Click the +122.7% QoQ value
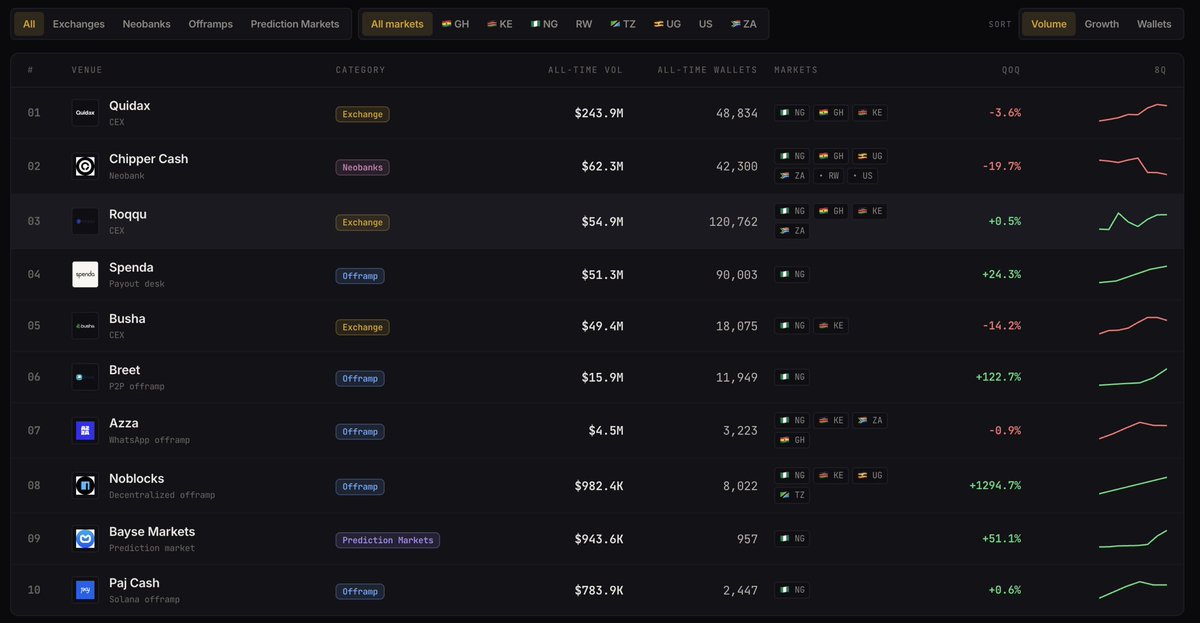Image resolution: width=1200 pixels, height=623 pixels. [x=998, y=377]
